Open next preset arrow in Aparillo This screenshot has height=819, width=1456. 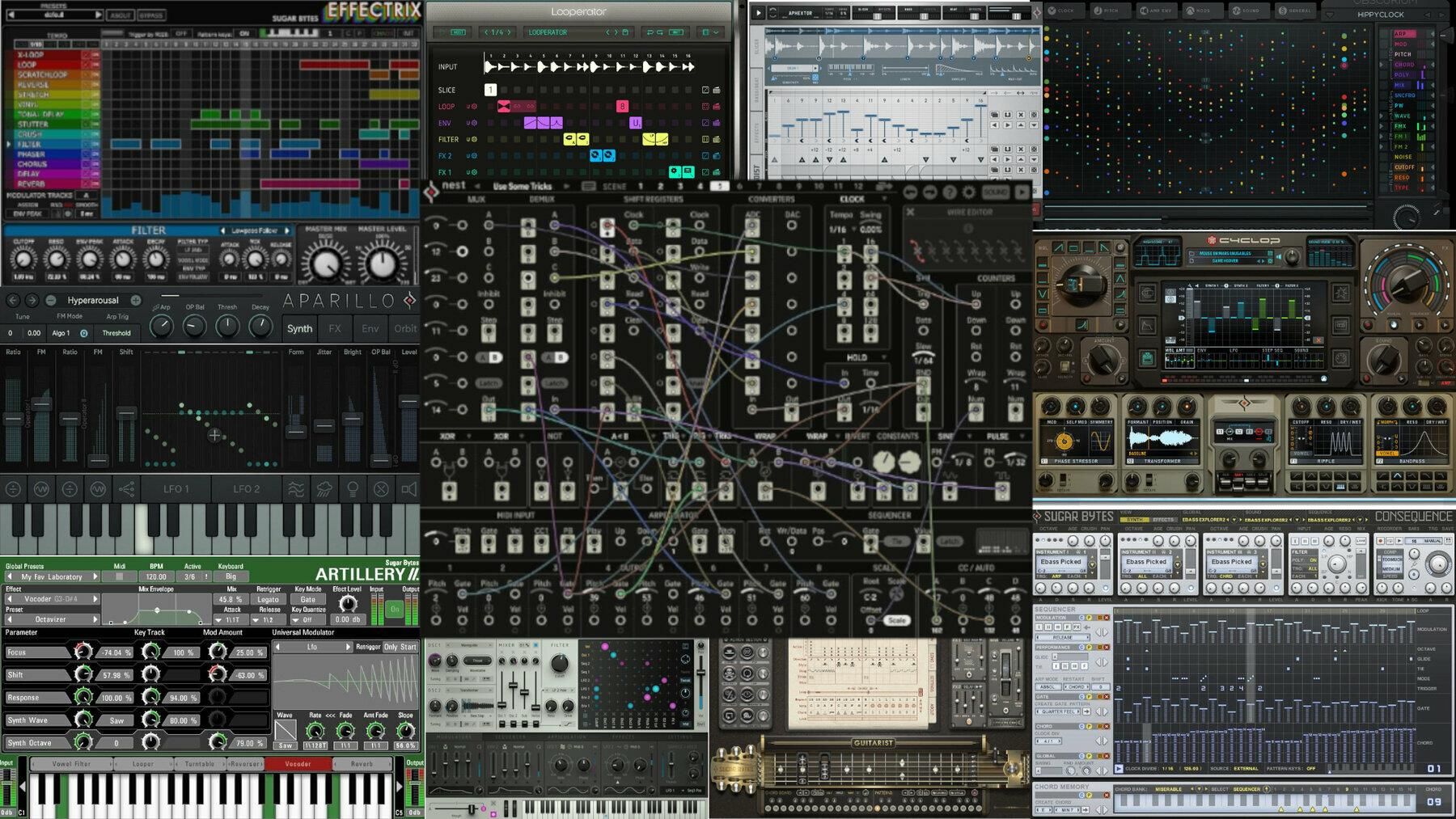31,300
